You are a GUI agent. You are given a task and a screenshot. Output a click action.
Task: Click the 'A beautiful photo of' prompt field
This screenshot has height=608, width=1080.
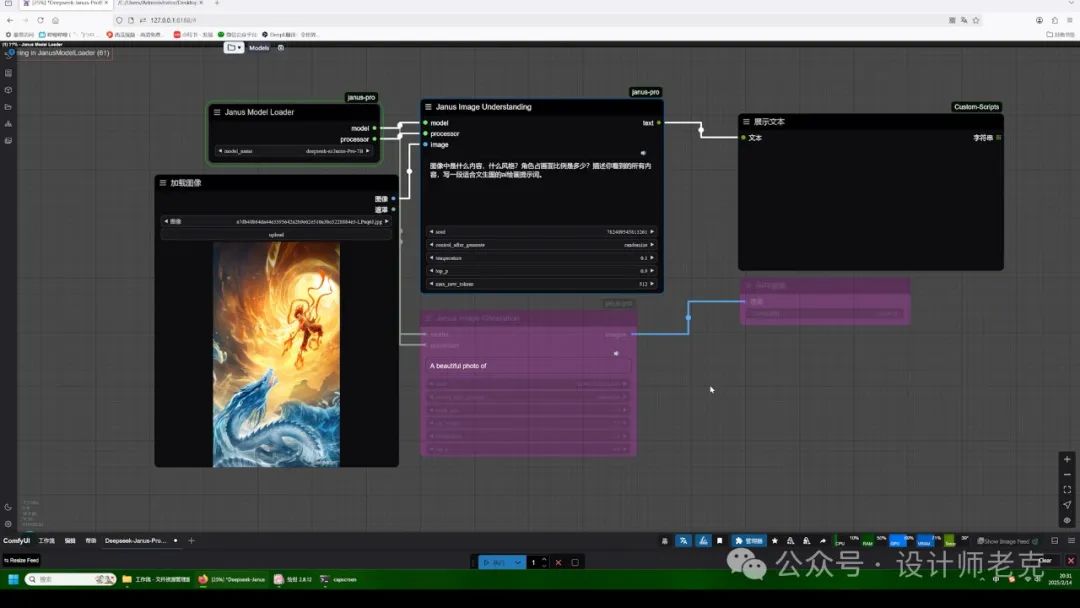(528, 366)
